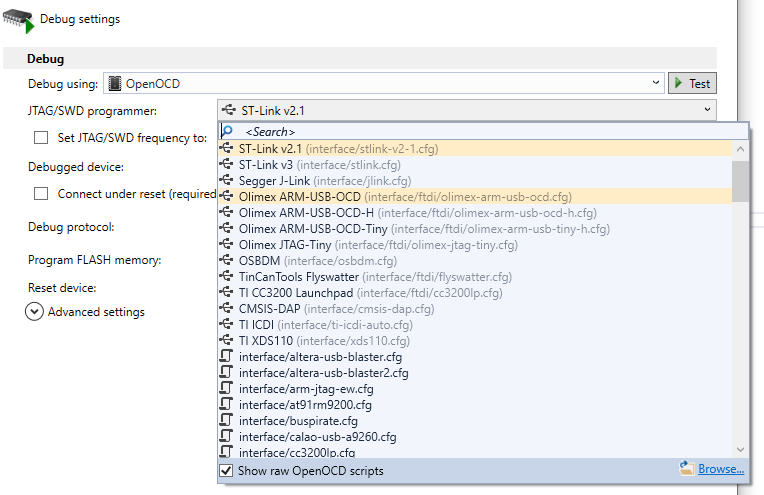Select TinCanTools Flyswatter

(x=475, y=277)
